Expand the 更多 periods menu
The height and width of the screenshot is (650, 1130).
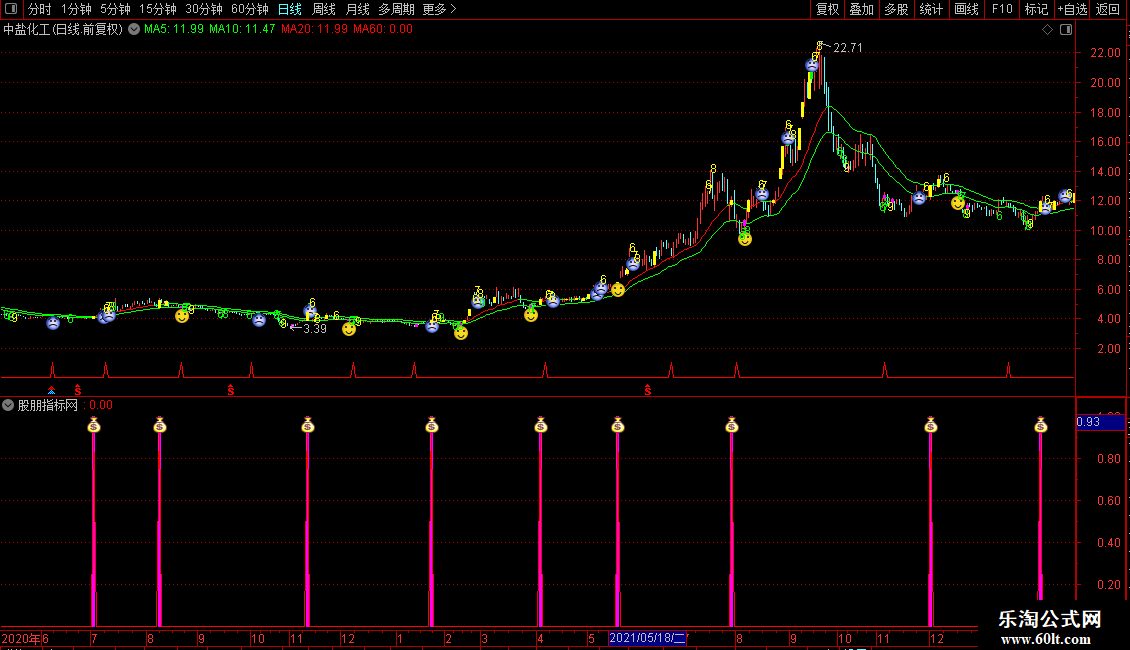(440, 9)
